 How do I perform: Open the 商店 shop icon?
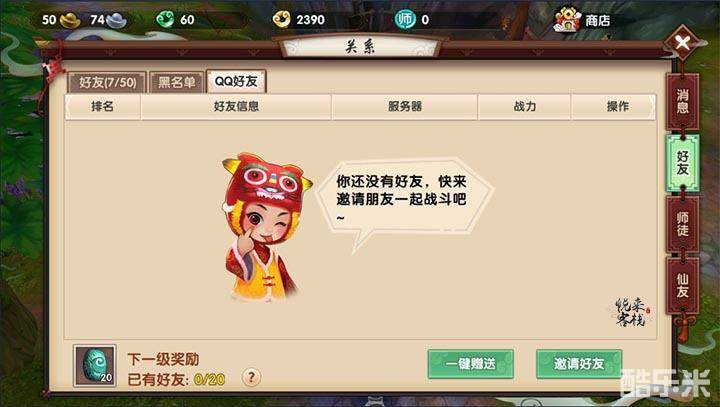coord(568,20)
